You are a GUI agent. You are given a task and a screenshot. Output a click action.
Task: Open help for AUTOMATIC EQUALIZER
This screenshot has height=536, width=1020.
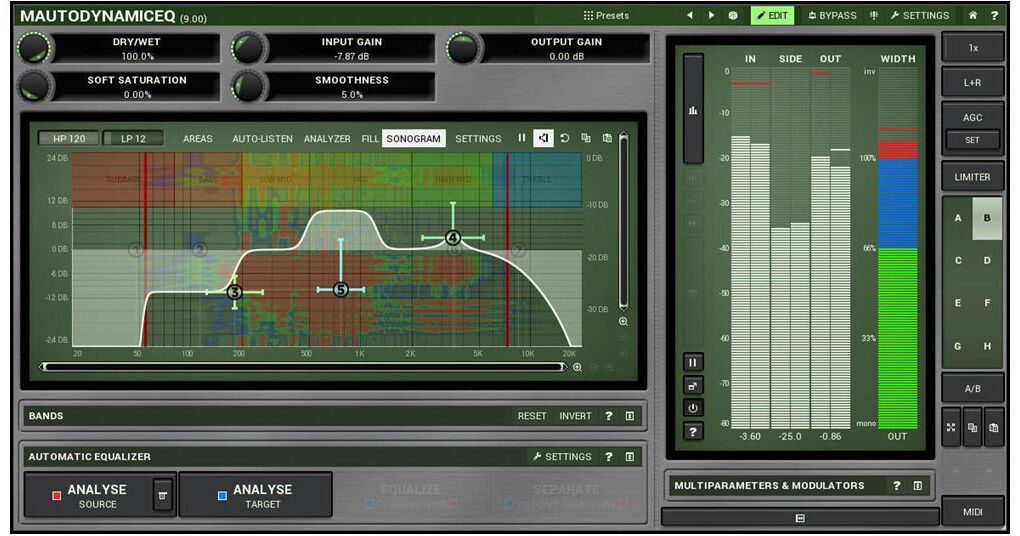(x=609, y=457)
